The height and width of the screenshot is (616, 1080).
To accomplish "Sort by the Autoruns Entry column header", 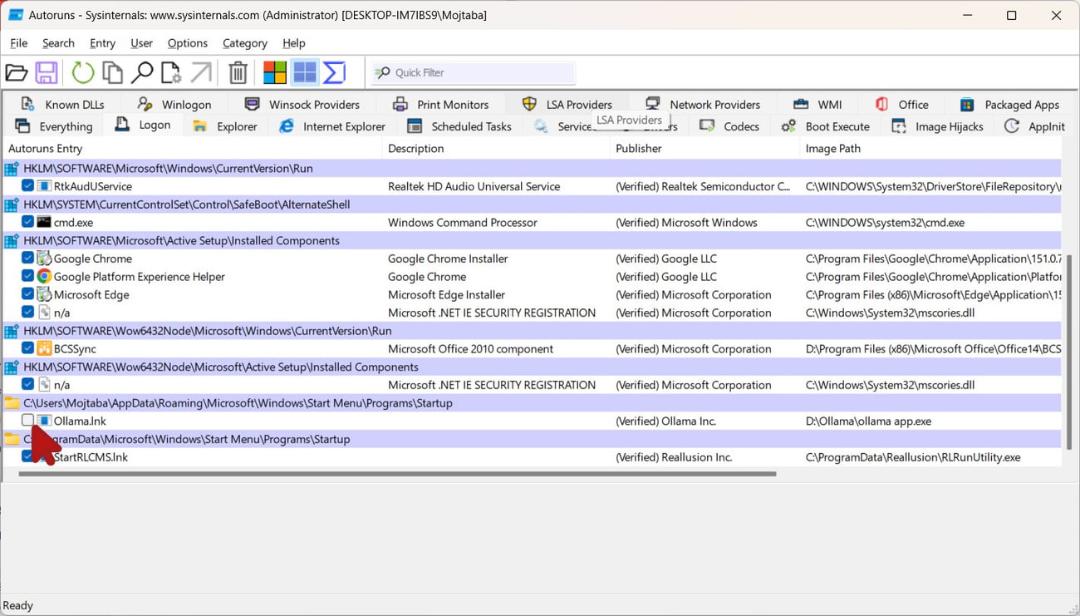I will click(192, 148).
